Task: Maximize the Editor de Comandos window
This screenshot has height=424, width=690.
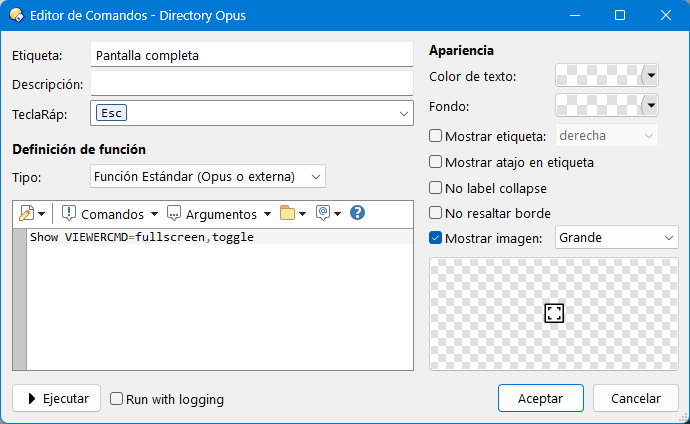Action: pos(620,15)
